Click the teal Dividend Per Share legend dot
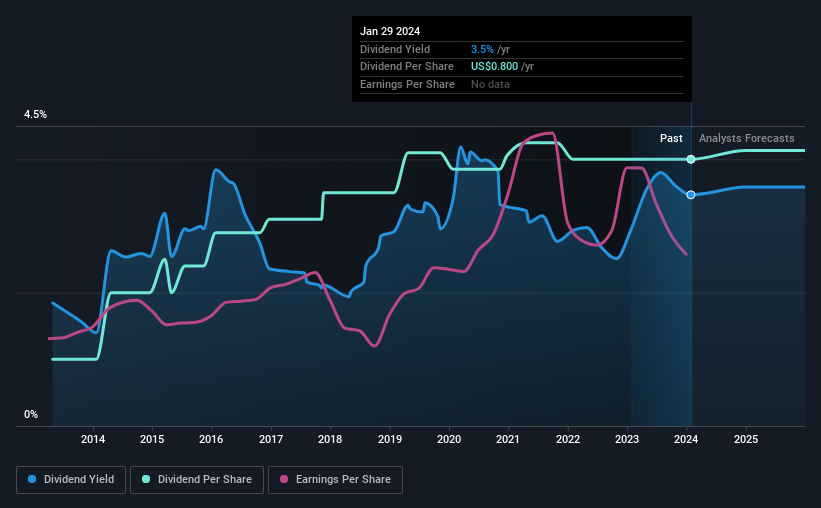Viewport: 821px width, 508px height. point(146,479)
